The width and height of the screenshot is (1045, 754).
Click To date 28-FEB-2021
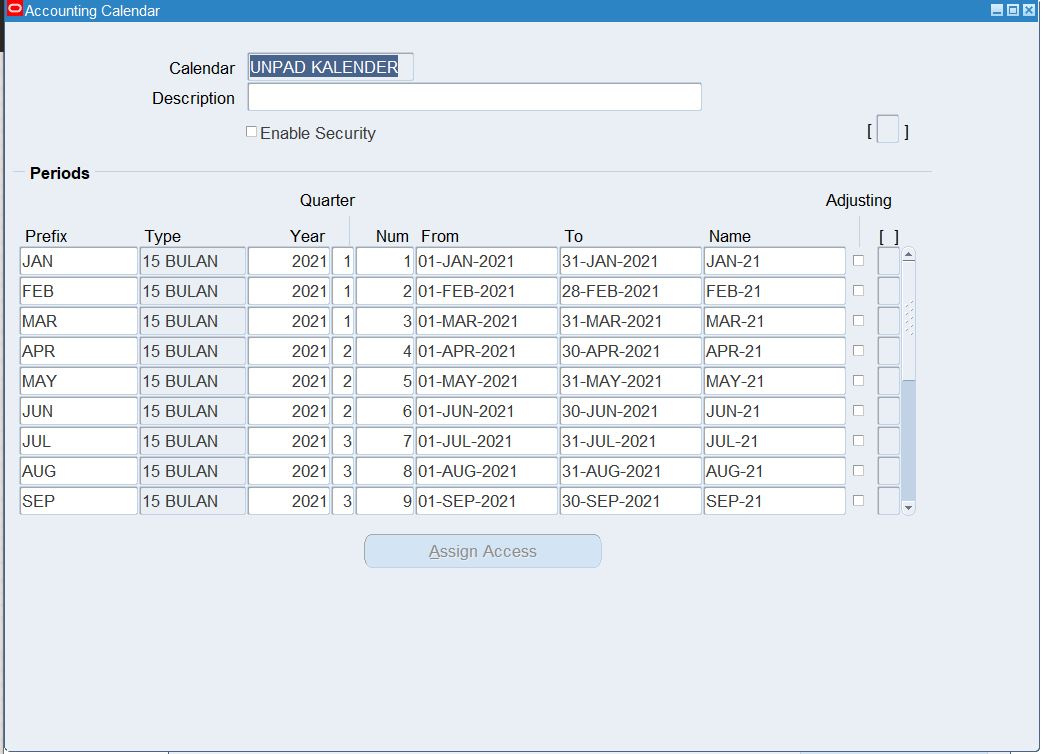(x=630, y=291)
